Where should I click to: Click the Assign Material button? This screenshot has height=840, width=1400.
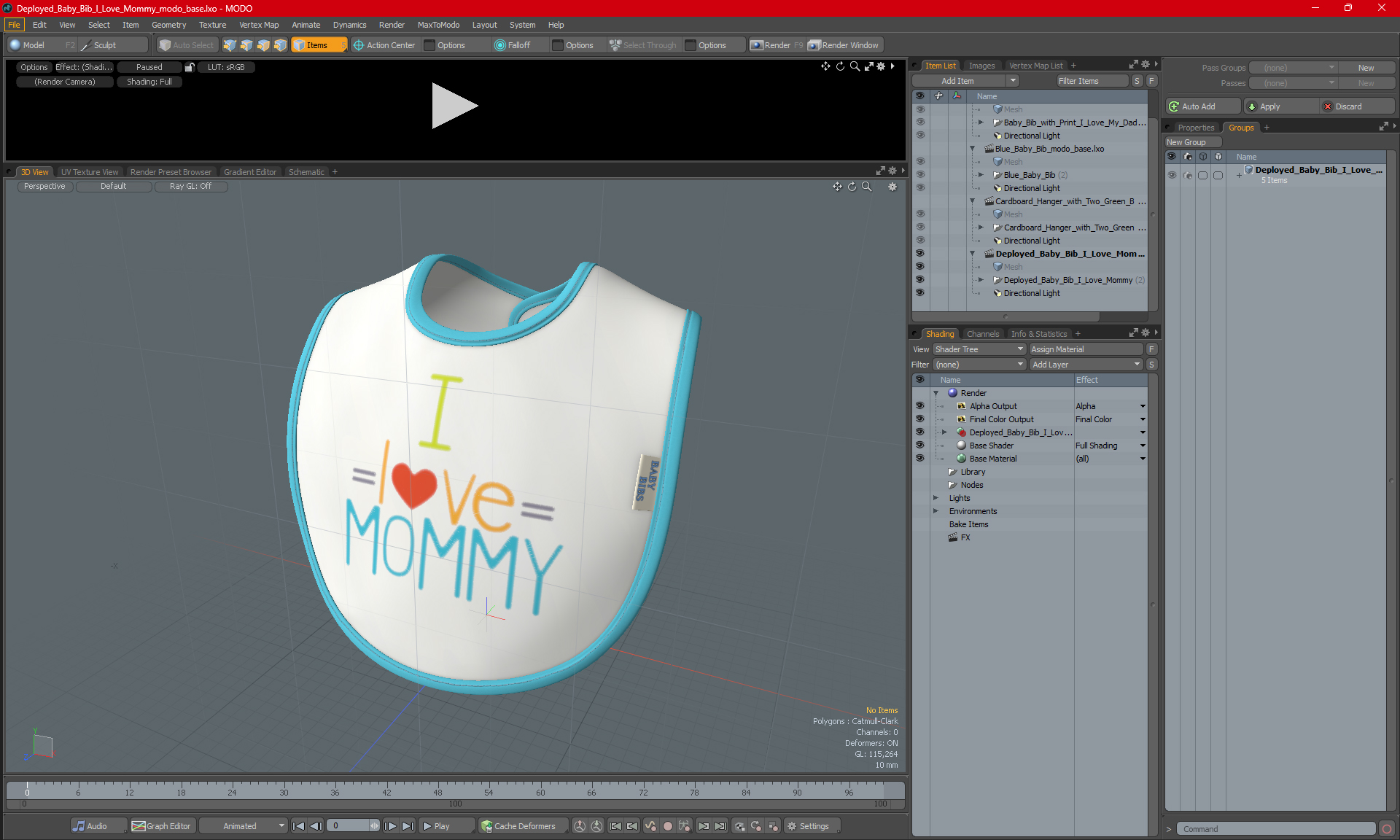1086,349
